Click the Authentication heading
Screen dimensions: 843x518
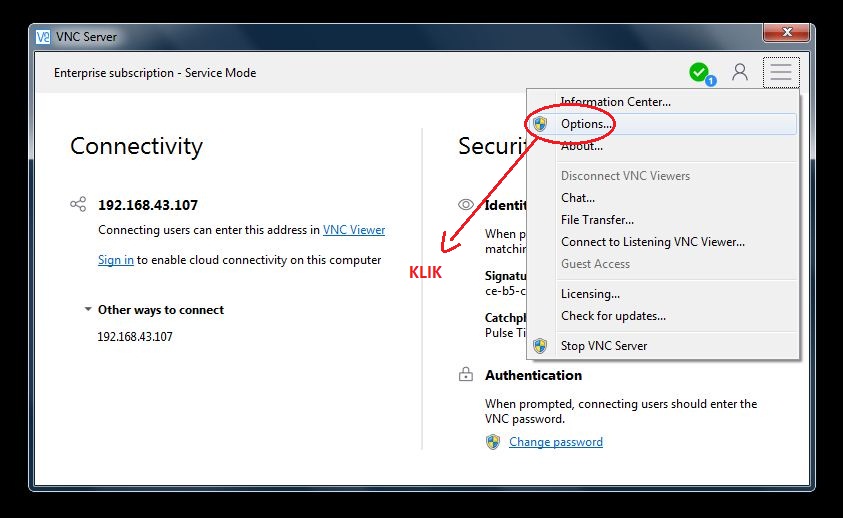click(533, 375)
